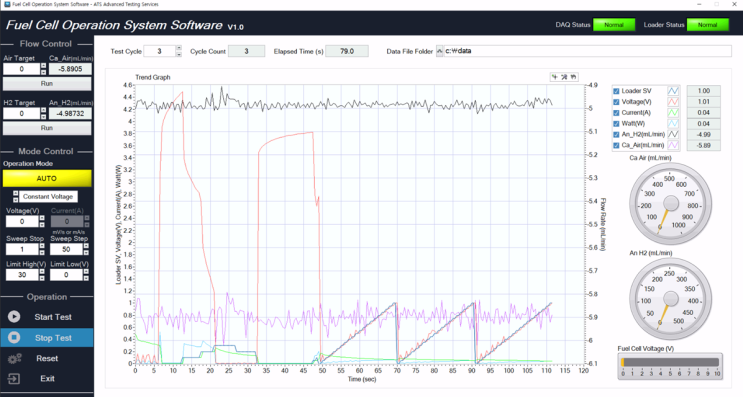The height and width of the screenshot is (397, 743).
Task: Click the Exit door icon
Action: [x=14, y=379]
